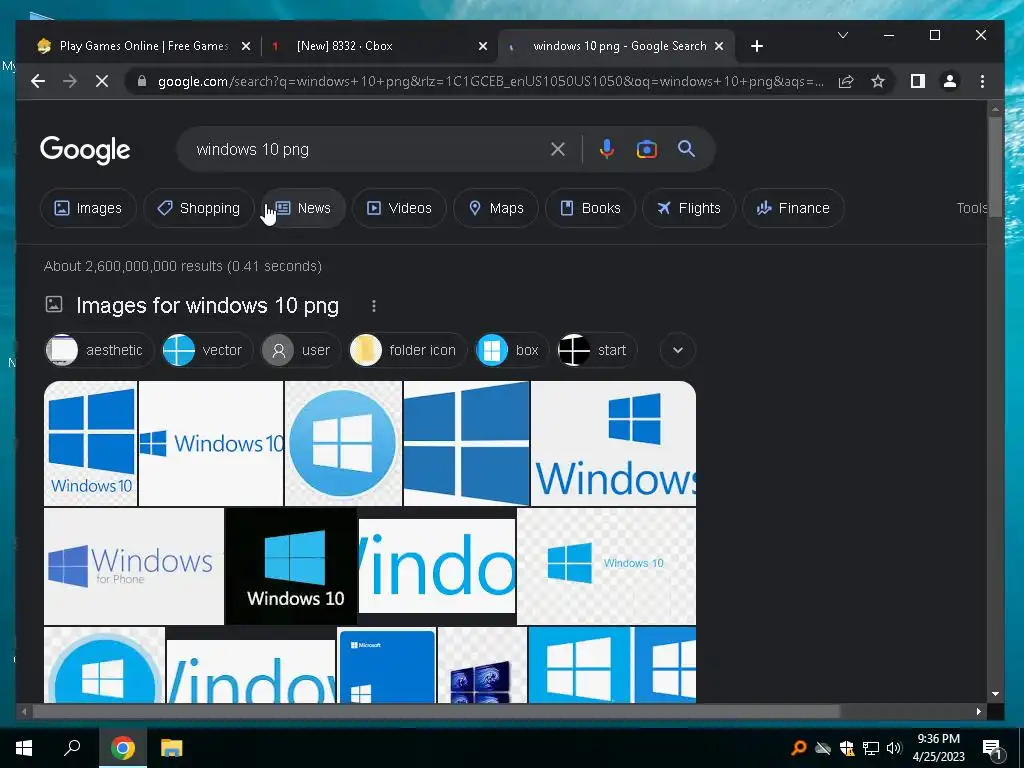Filter results by Books
Viewport: 1024px width, 768px height.
click(x=590, y=208)
